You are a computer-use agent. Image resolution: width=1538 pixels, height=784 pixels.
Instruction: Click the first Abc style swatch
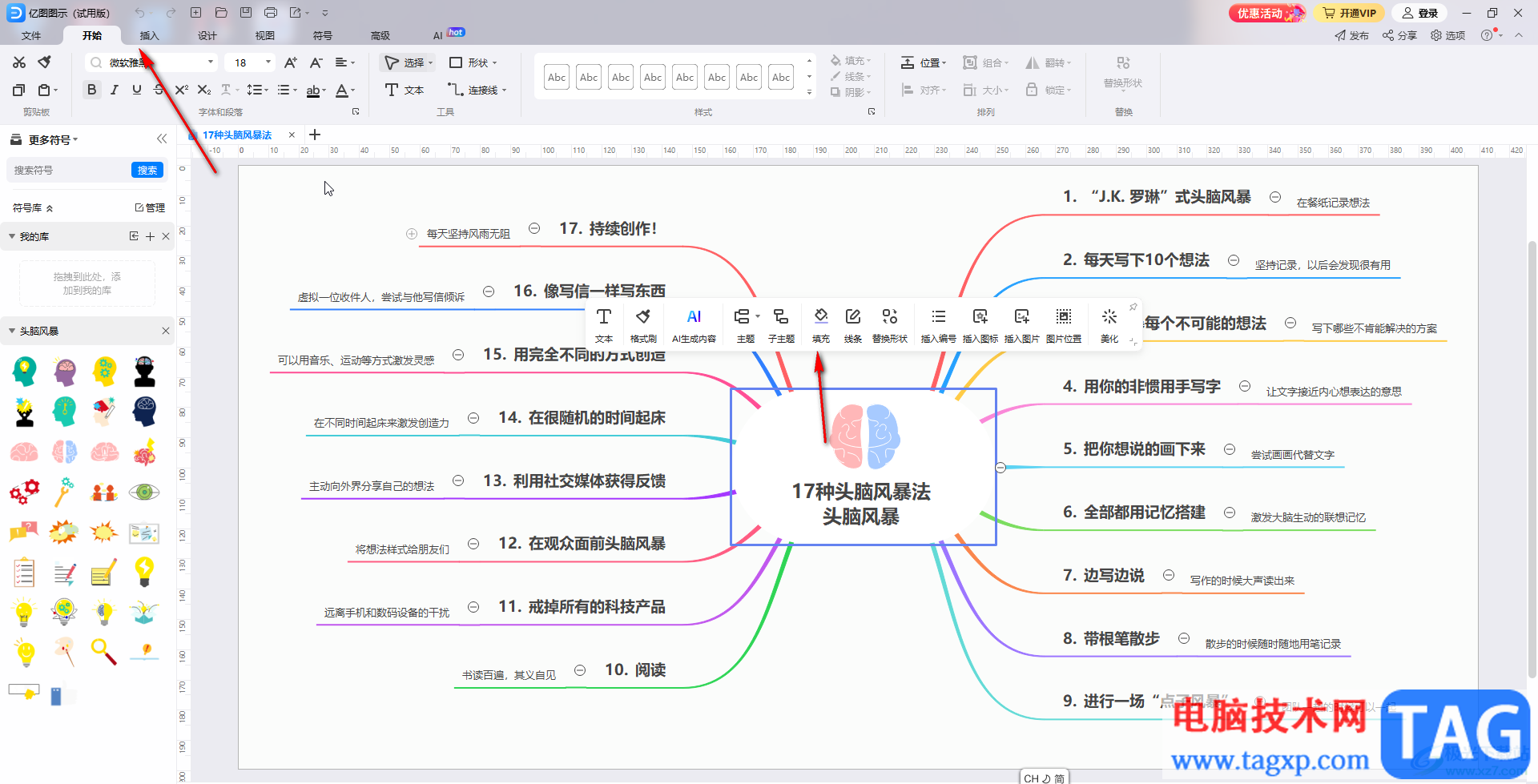557,77
